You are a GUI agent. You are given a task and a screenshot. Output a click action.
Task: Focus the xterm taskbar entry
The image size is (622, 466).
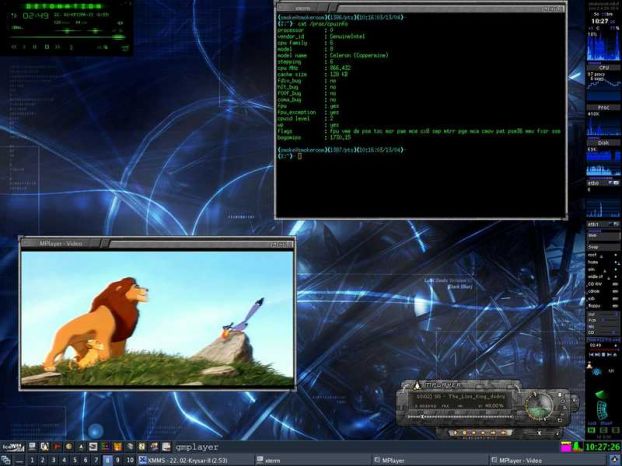tap(311, 460)
